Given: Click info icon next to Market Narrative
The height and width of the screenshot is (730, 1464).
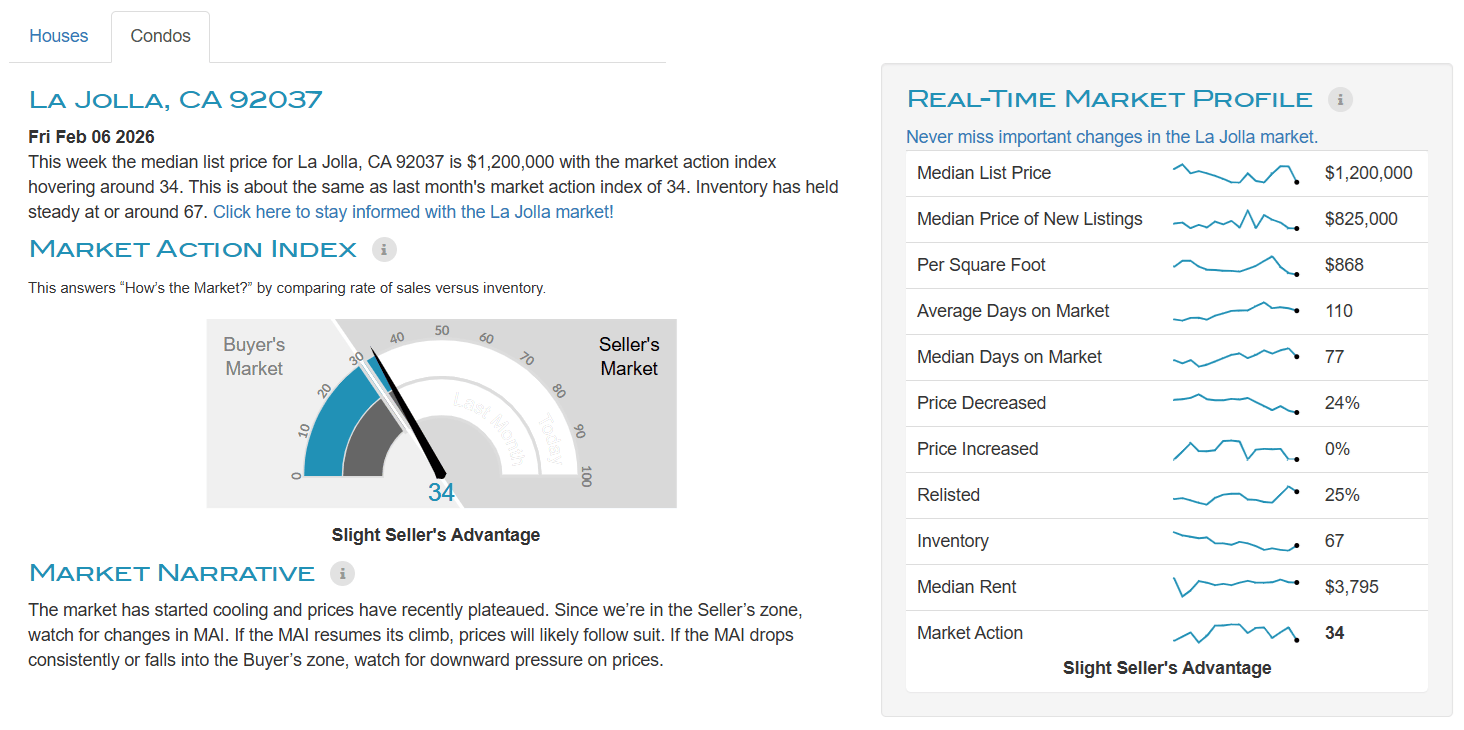Looking at the screenshot, I should pyautogui.click(x=342, y=573).
